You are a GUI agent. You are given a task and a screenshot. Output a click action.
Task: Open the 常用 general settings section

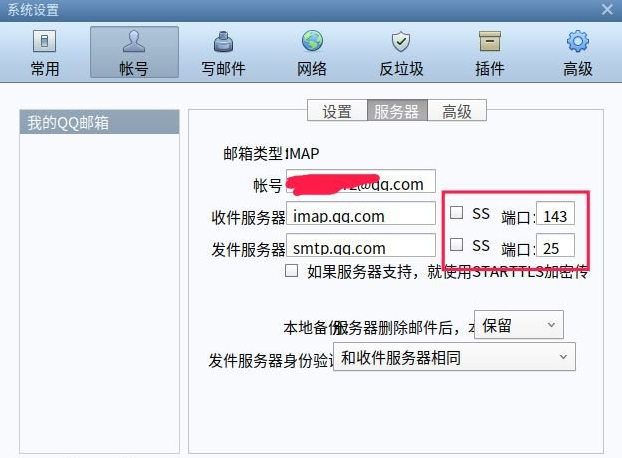tap(45, 53)
